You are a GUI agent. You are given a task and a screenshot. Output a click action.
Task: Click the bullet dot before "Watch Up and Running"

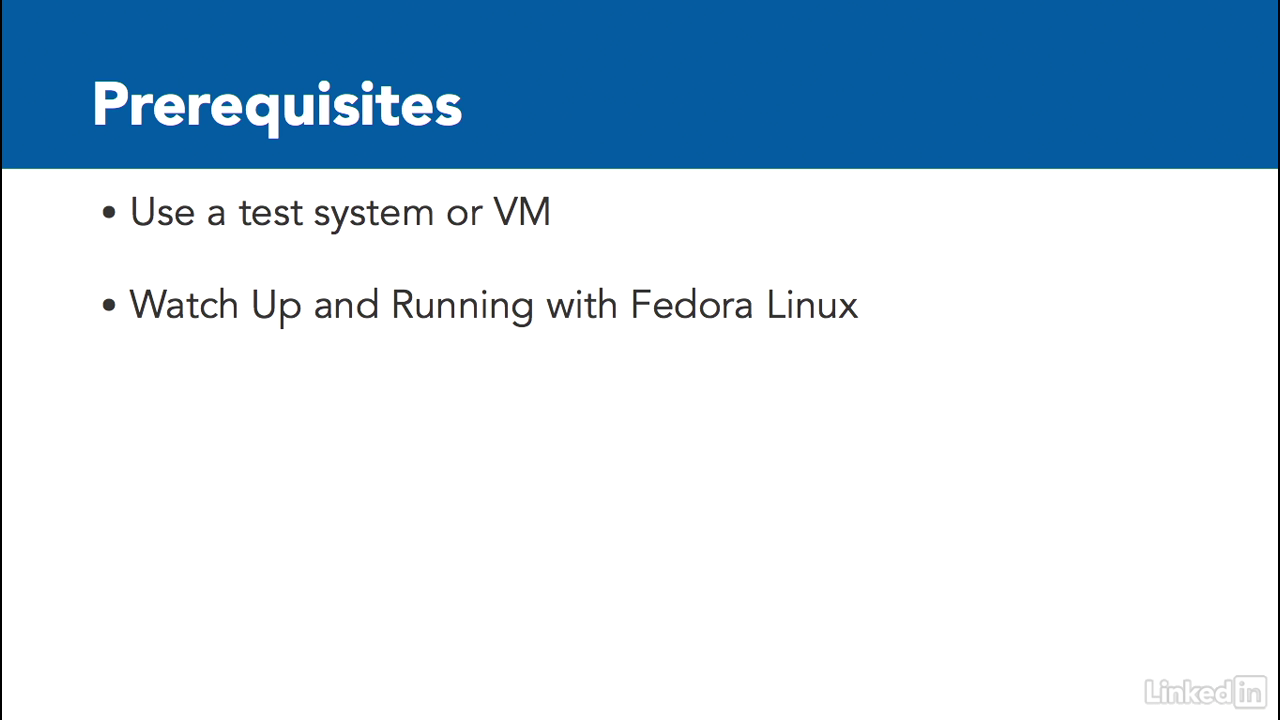coord(109,305)
